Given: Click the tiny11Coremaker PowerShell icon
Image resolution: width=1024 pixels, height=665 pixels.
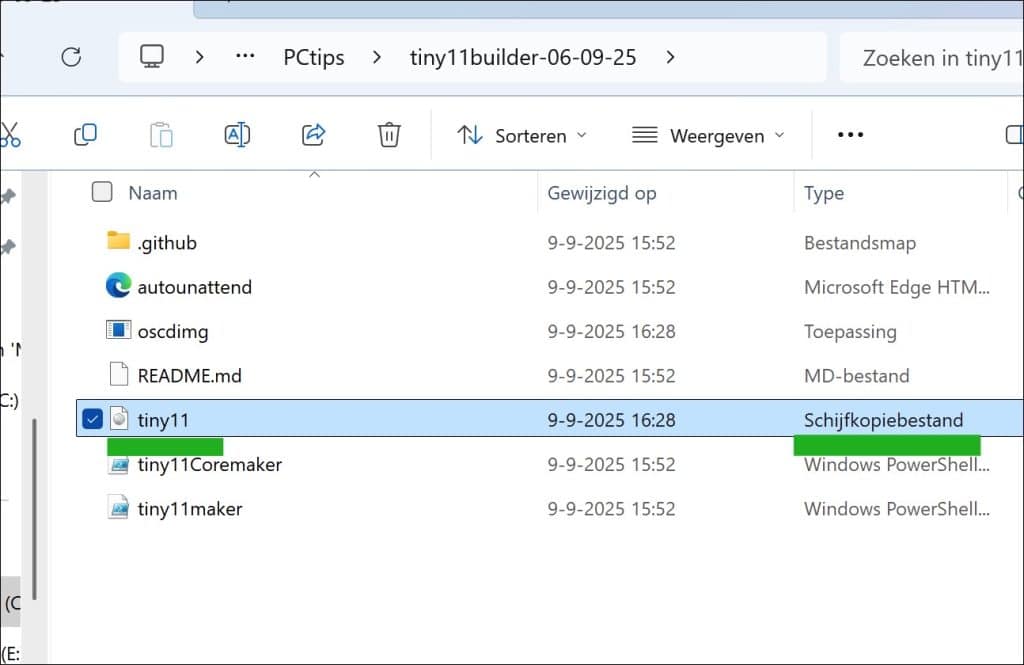Looking at the screenshot, I should click(x=118, y=463).
